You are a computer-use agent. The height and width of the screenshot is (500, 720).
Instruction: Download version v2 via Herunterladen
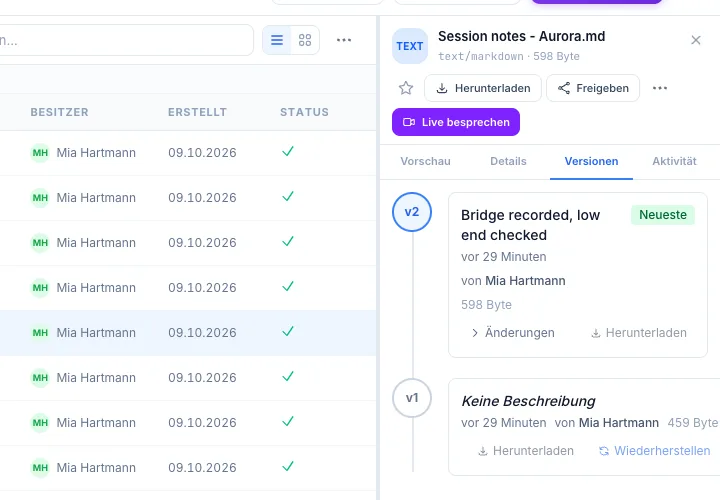[639, 332]
